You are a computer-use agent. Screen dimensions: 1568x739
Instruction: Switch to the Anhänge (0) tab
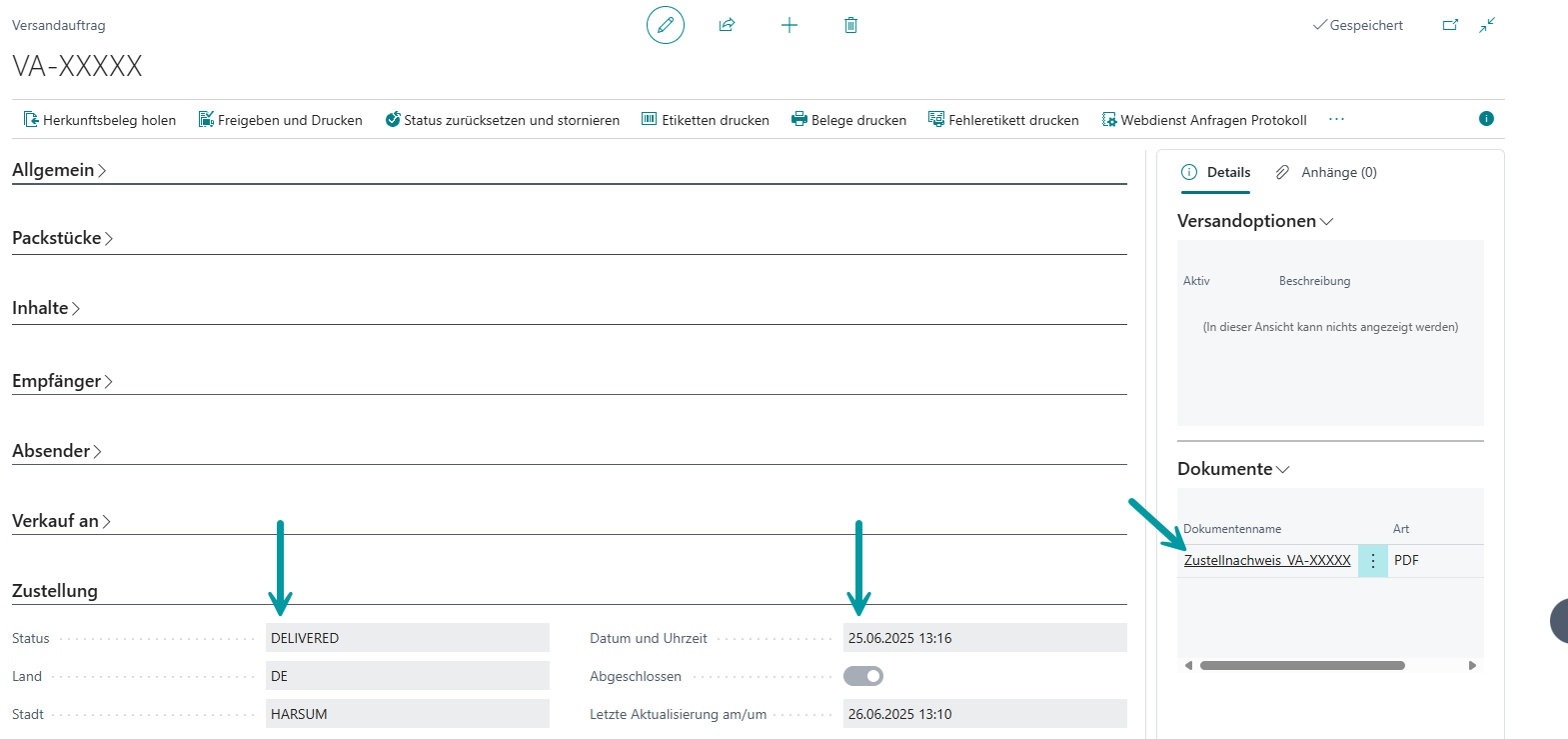point(1327,172)
